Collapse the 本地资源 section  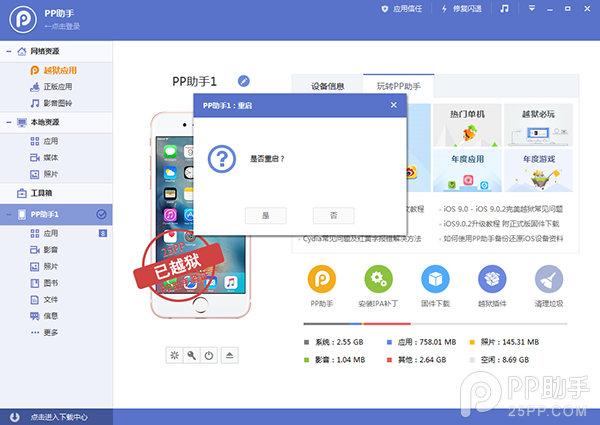(9, 122)
